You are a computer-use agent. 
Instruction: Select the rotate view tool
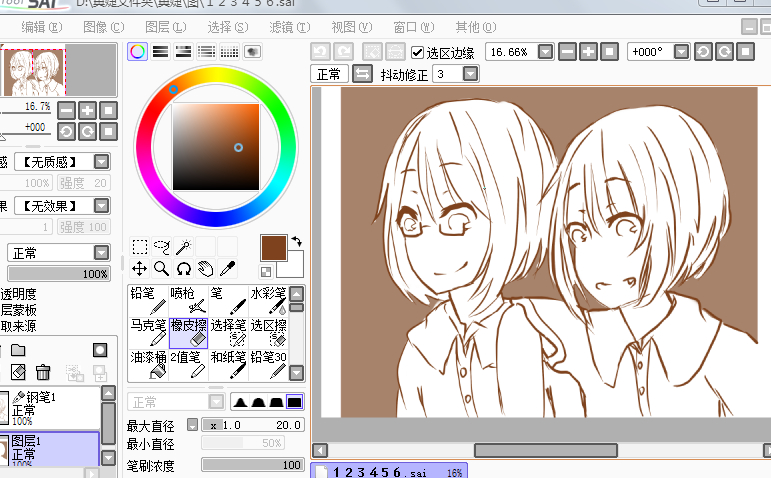pos(183,269)
